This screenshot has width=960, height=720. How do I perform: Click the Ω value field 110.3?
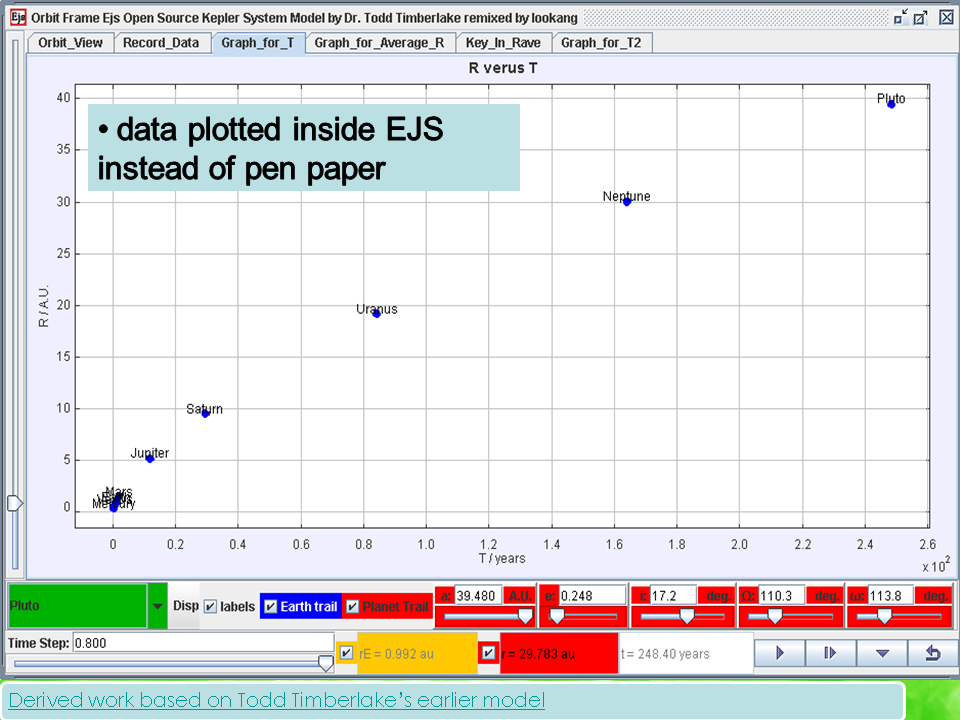point(782,596)
